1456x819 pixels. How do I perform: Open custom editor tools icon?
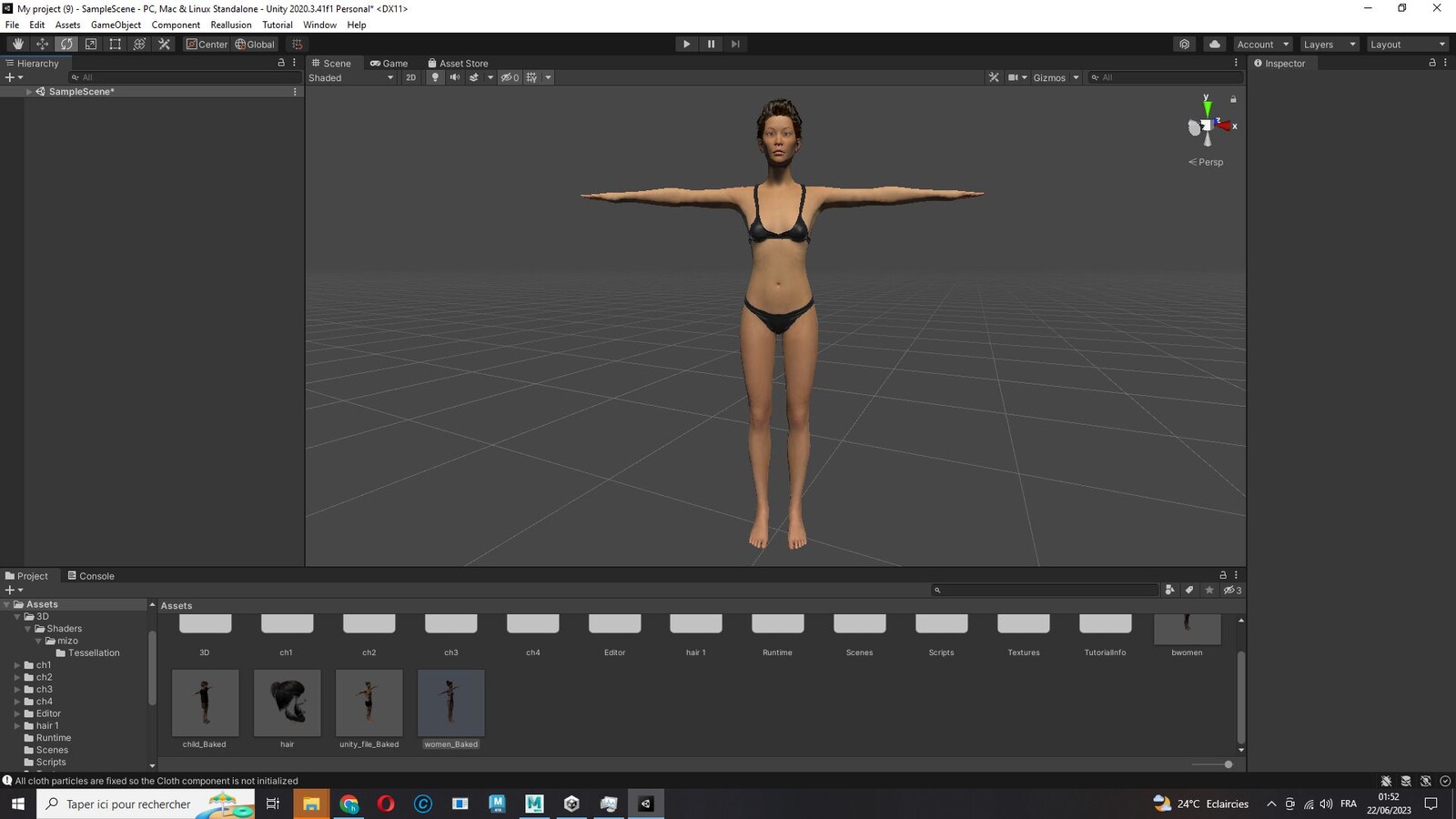[x=165, y=44]
